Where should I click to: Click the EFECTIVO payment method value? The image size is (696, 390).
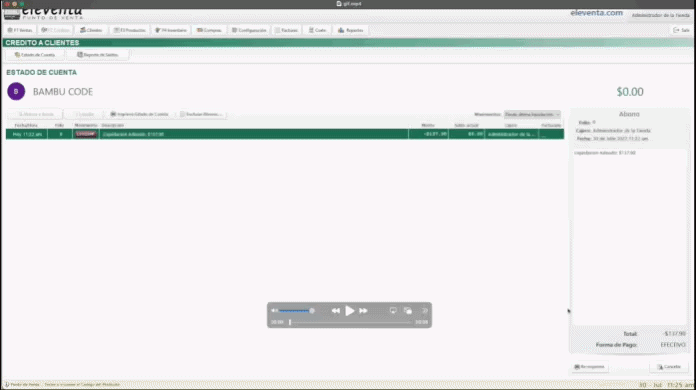[673, 345]
